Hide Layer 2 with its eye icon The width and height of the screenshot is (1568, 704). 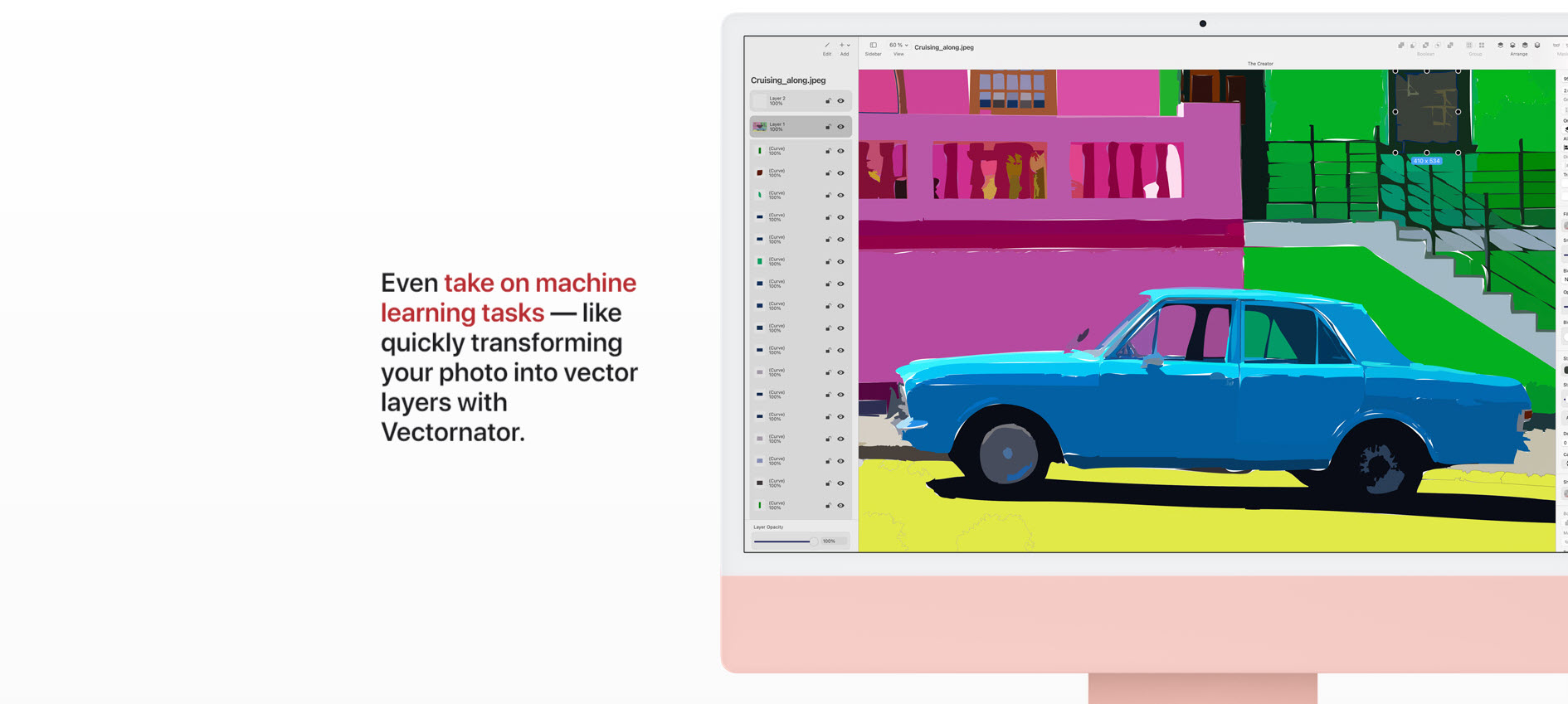tap(840, 101)
